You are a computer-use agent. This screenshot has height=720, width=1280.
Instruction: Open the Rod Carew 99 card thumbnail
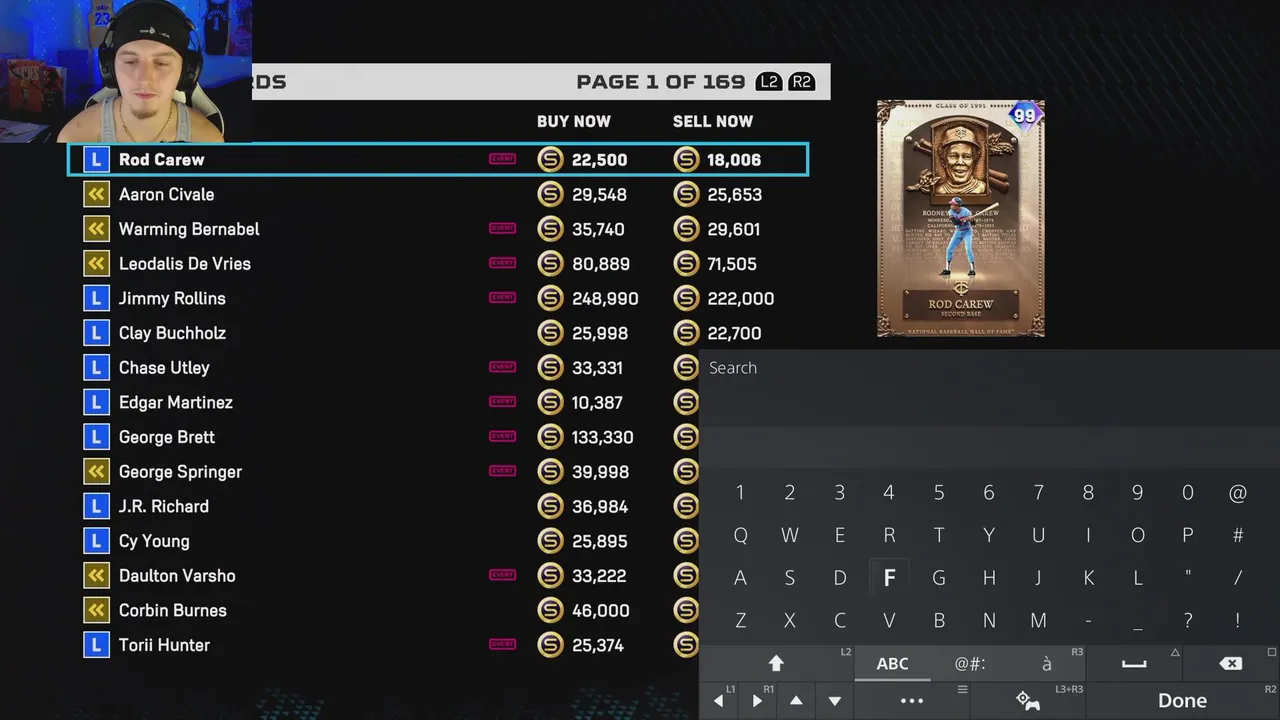[x=961, y=218]
